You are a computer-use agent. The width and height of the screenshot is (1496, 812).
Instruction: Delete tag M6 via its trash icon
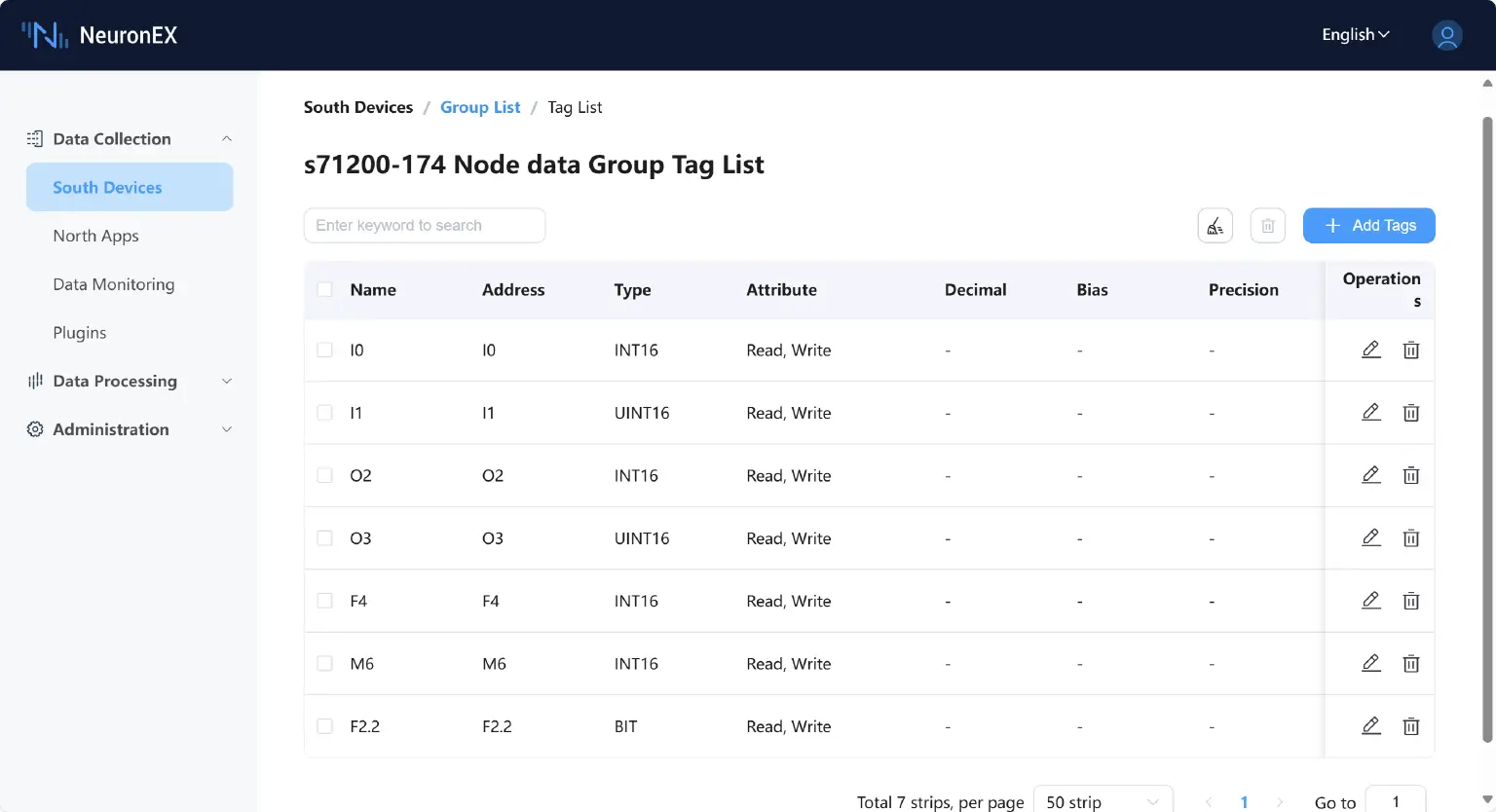(1410, 664)
